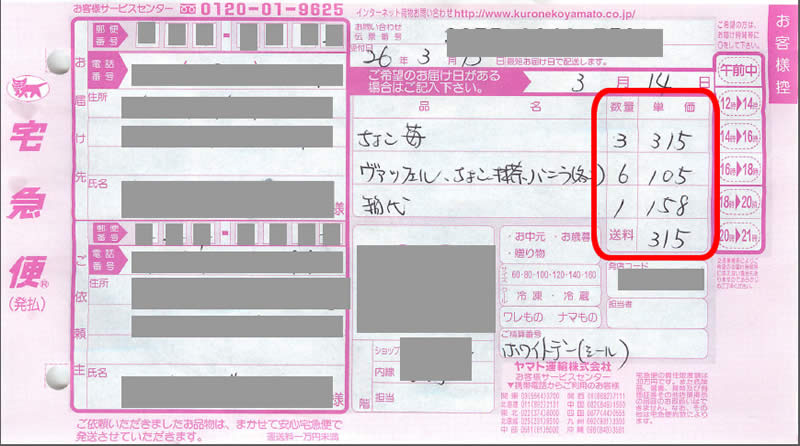Click the ご希望のお届け日がある banner text
This screenshot has height=446, width=800.
pyautogui.click(x=435, y=76)
